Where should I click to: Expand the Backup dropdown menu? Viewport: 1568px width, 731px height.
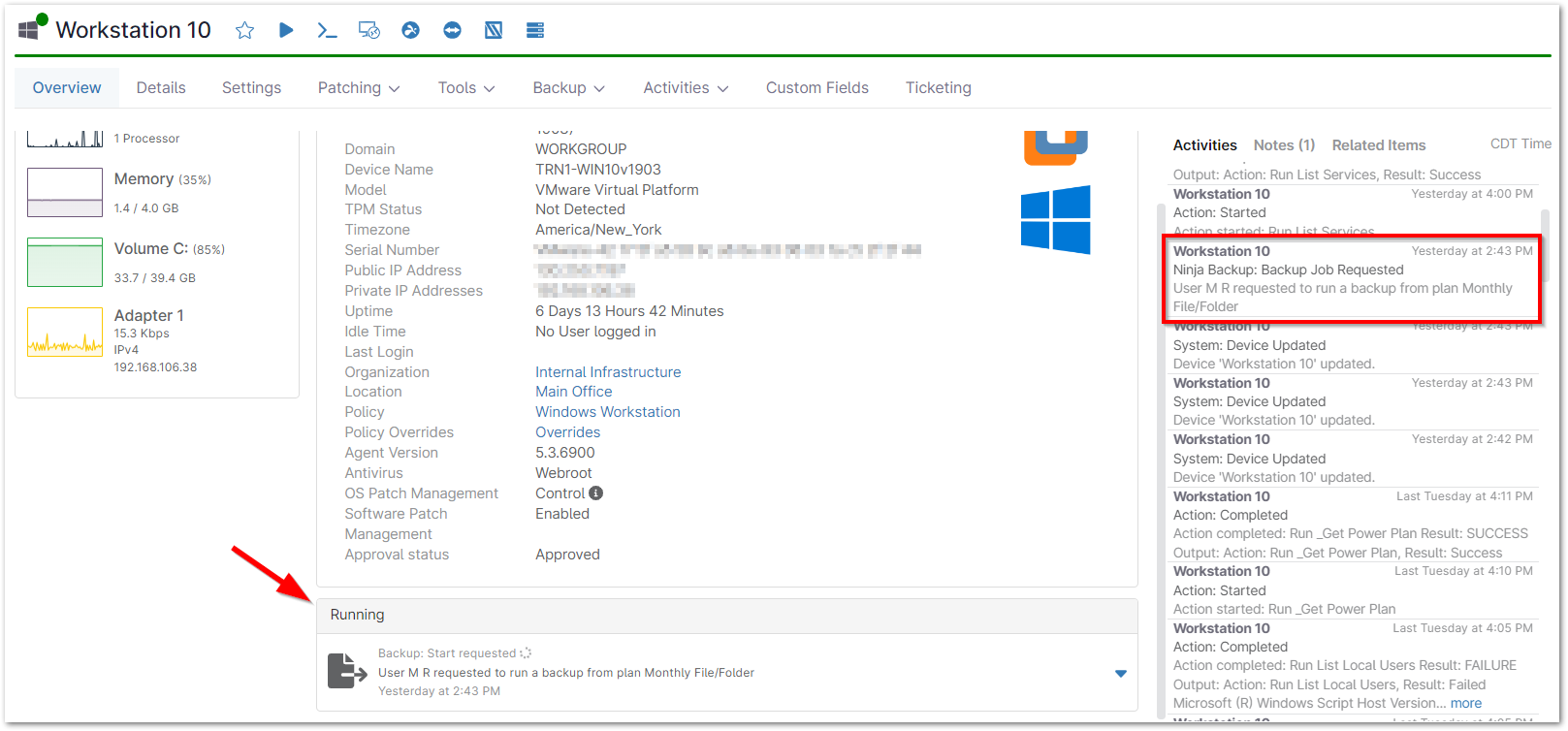pyautogui.click(x=568, y=88)
